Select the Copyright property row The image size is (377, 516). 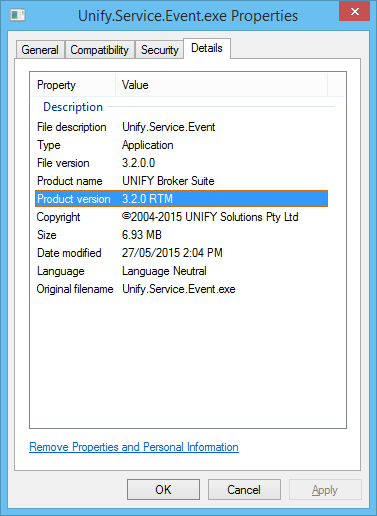point(181,217)
